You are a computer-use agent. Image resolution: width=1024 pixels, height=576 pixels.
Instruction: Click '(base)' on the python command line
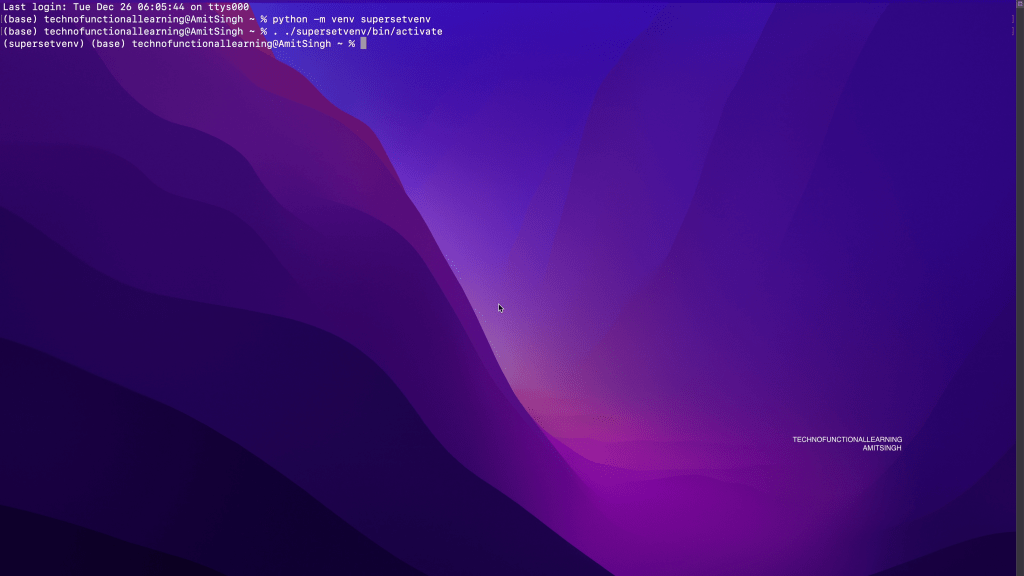(x=21, y=19)
